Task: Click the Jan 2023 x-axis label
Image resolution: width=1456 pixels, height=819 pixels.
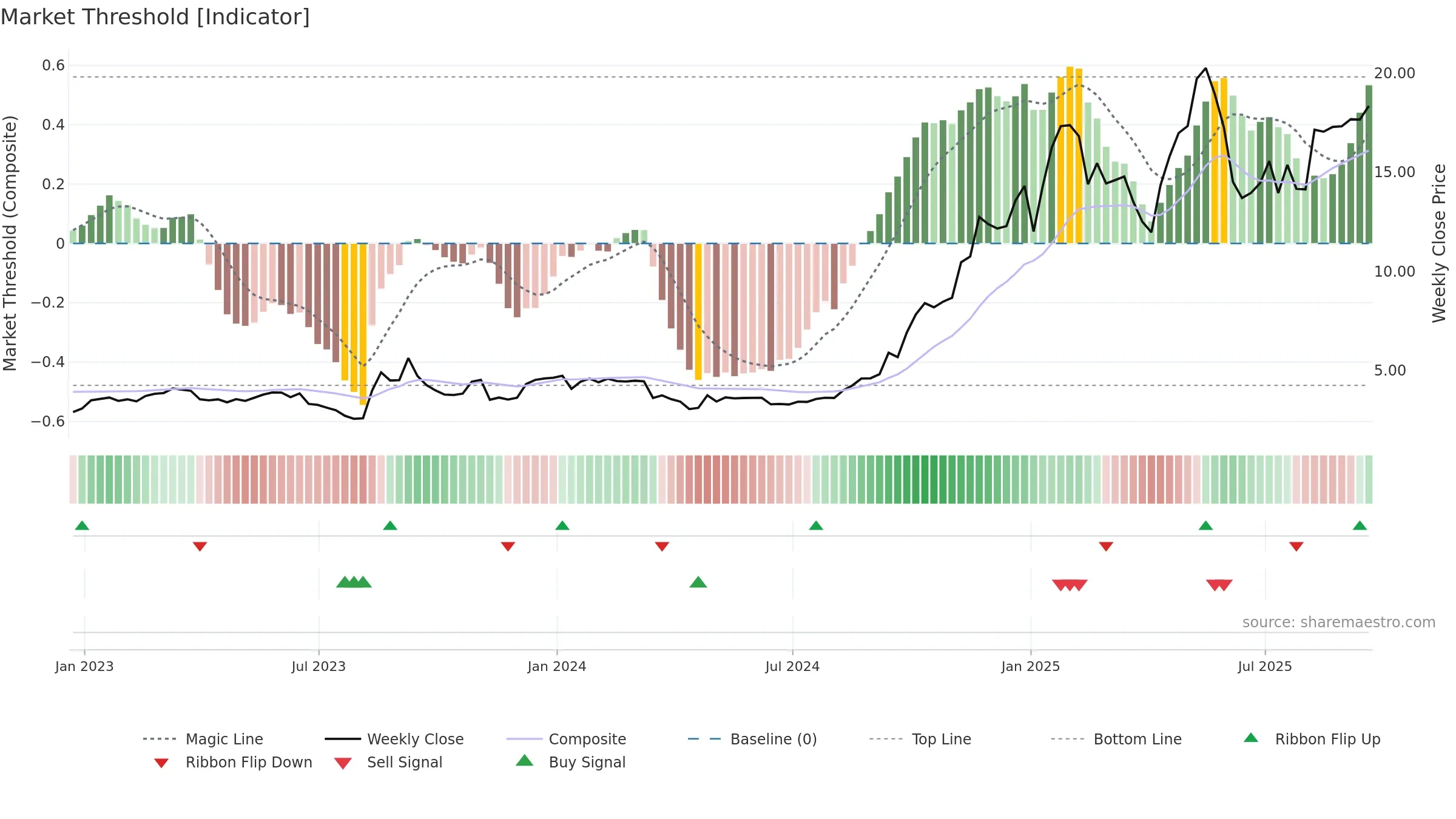Action: [x=84, y=666]
